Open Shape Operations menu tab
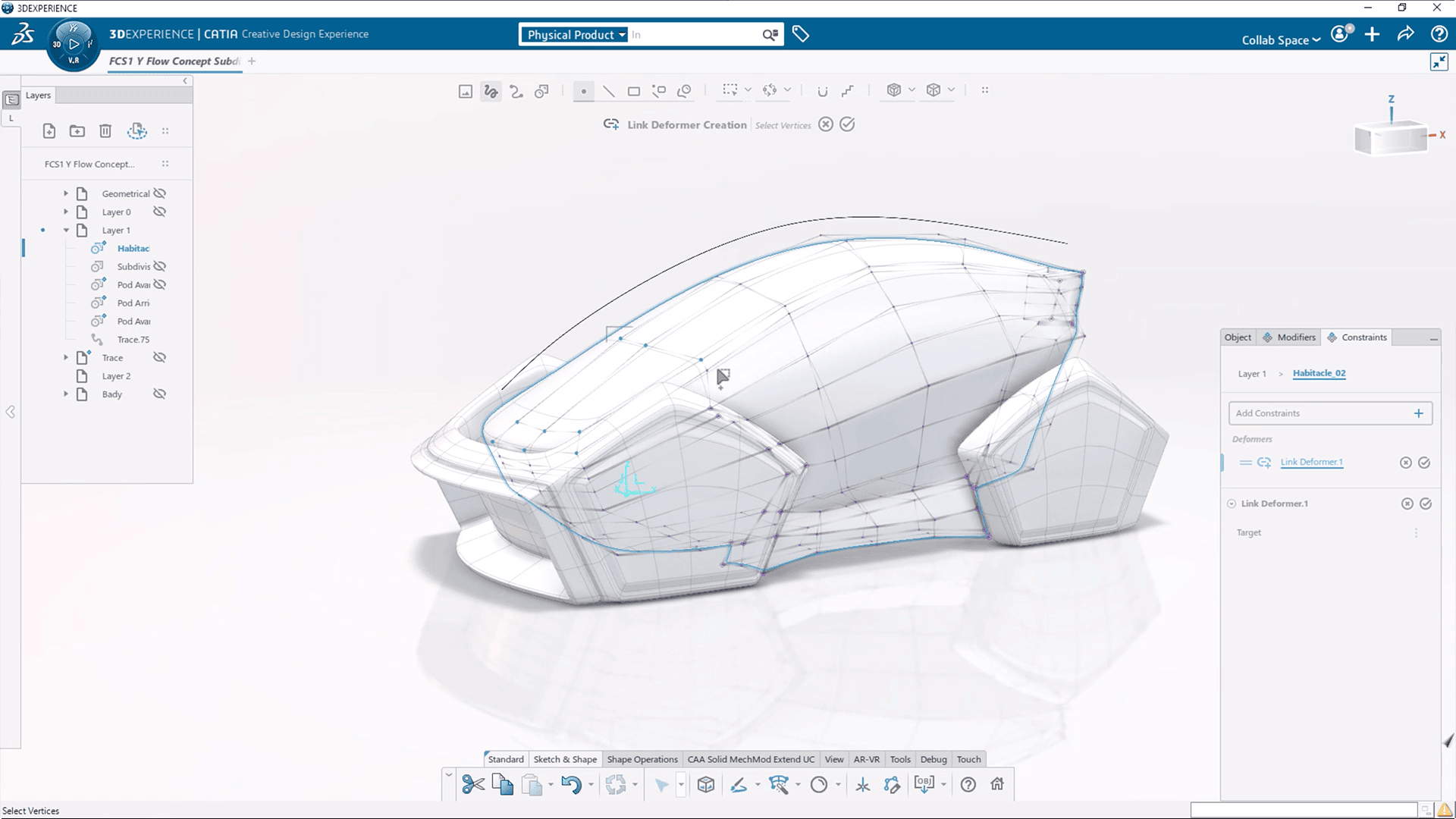 click(x=641, y=759)
